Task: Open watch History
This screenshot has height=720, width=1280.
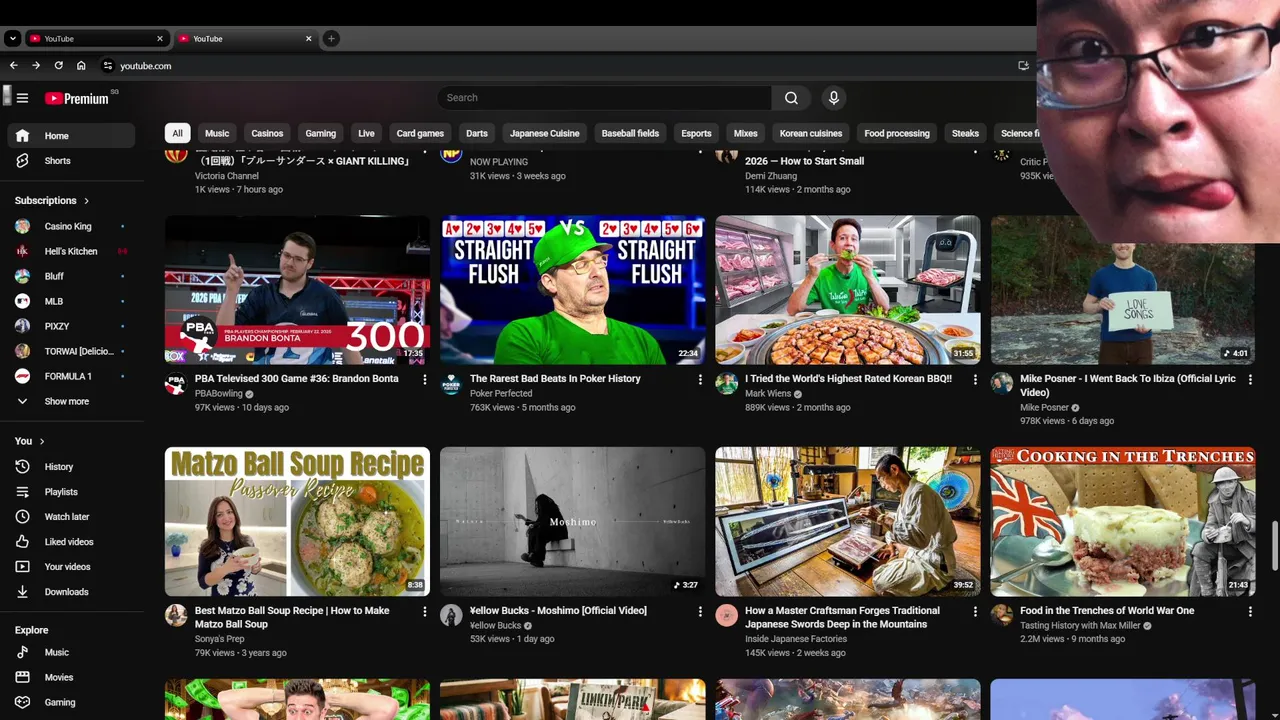Action: (x=71, y=467)
